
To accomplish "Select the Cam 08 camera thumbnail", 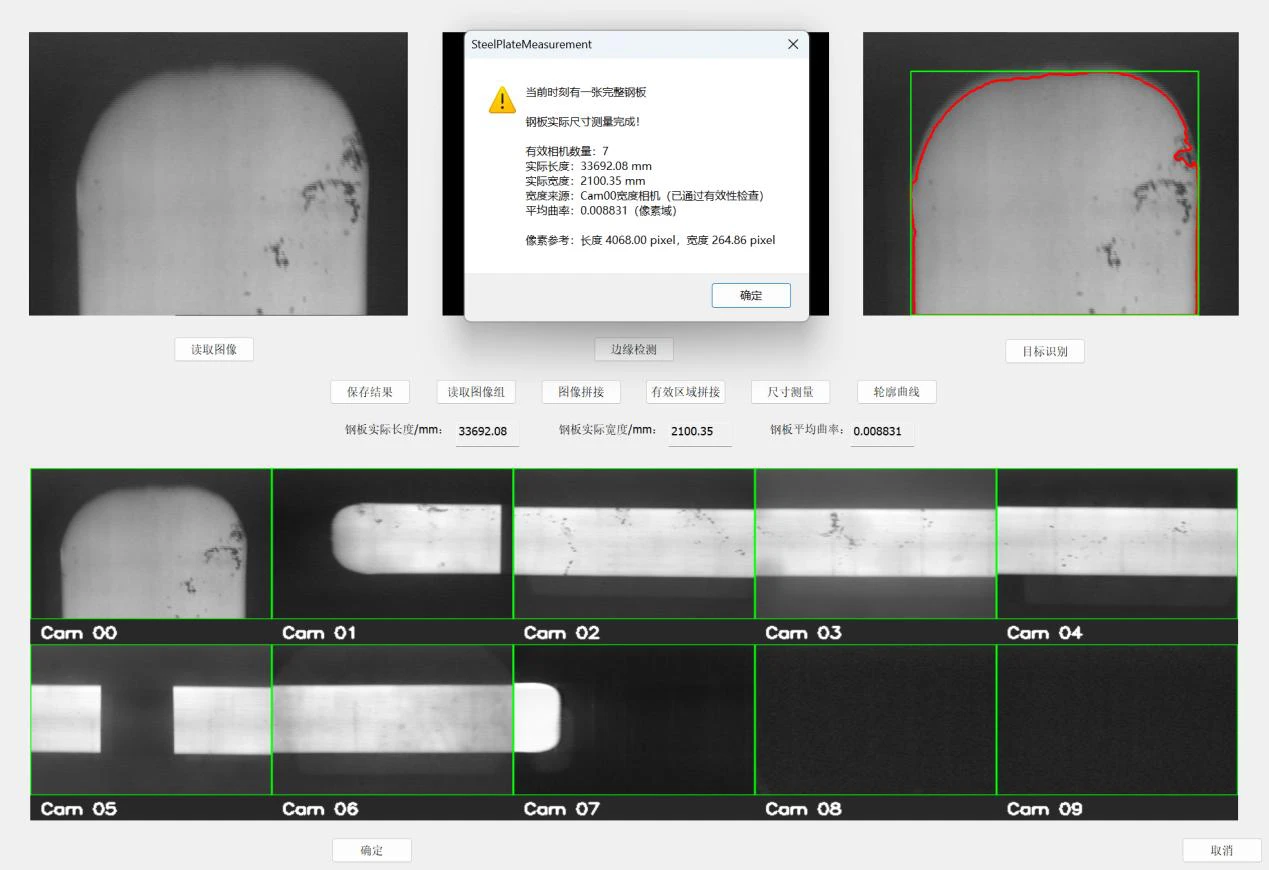I will (876, 720).
